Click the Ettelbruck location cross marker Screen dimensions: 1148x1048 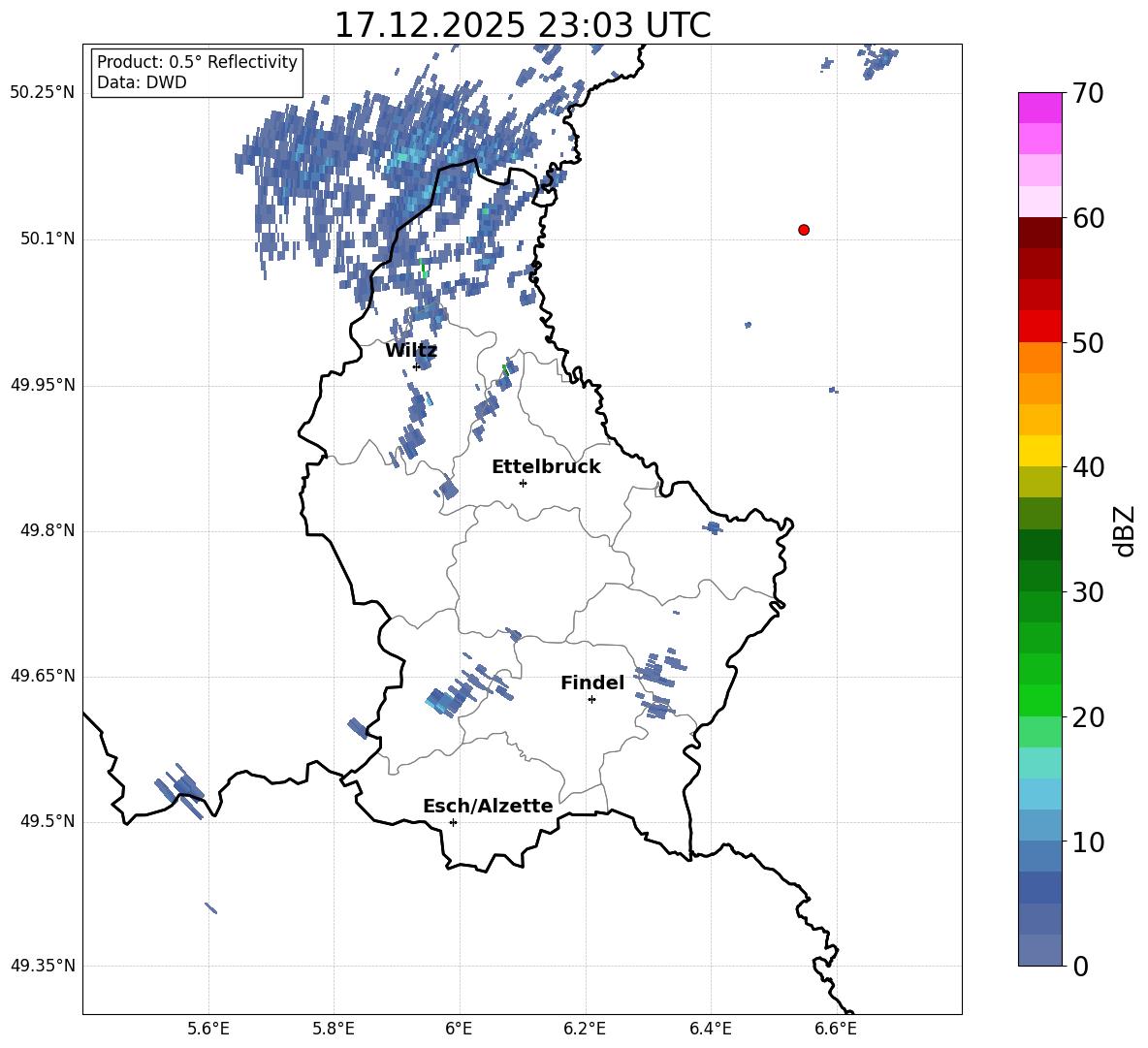pos(523,483)
